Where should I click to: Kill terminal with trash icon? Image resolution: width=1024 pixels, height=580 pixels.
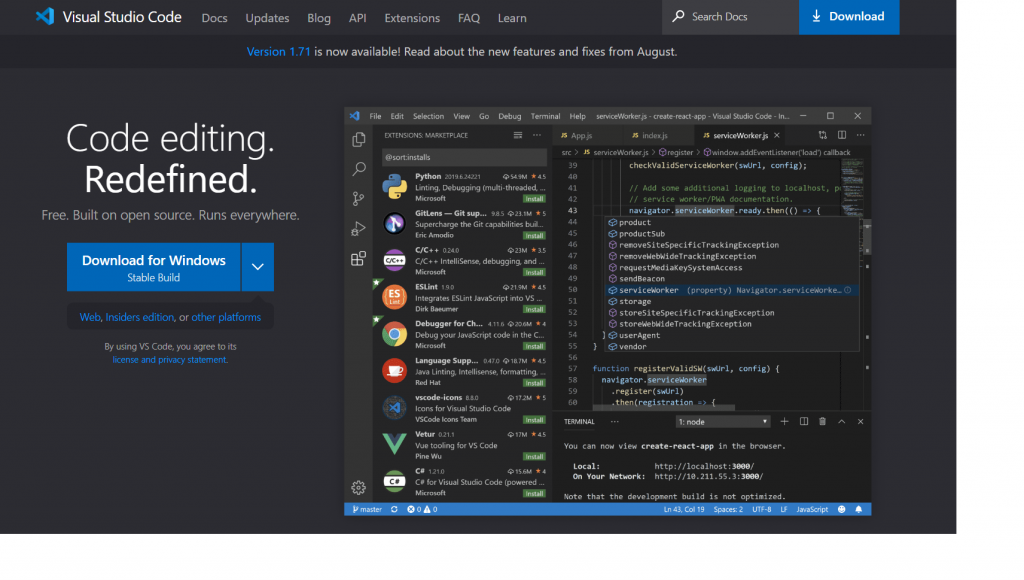click(x=823, y=421)
